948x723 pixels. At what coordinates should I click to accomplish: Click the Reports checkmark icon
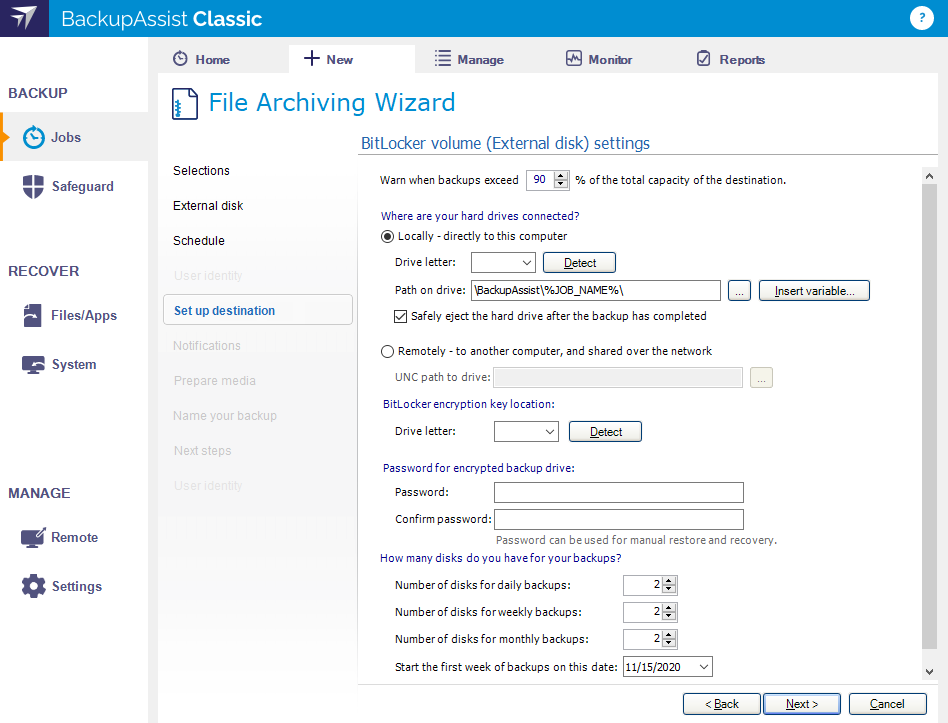point(704,59)
